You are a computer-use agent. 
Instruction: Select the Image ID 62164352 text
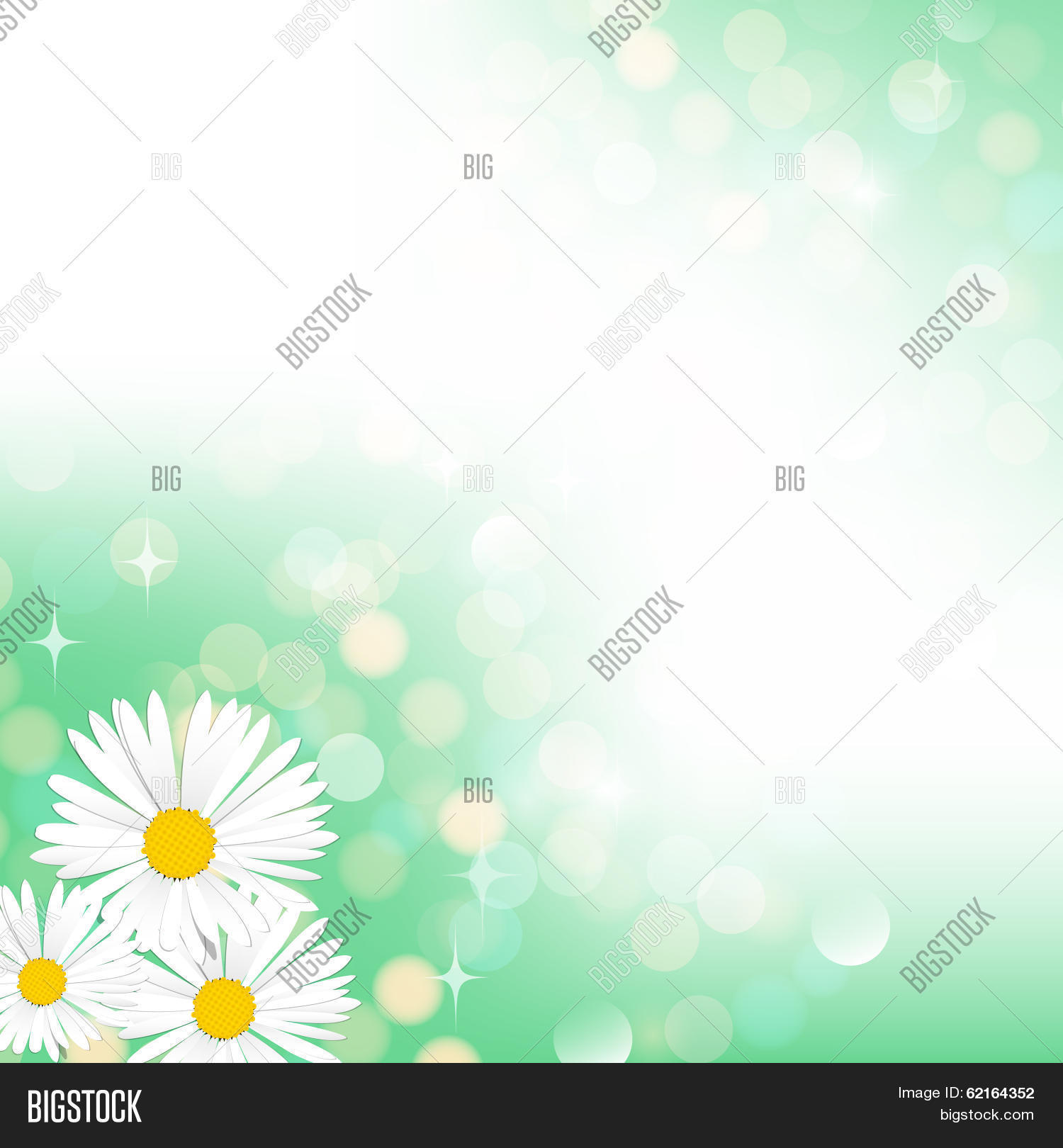click(x=966, y=1093)
